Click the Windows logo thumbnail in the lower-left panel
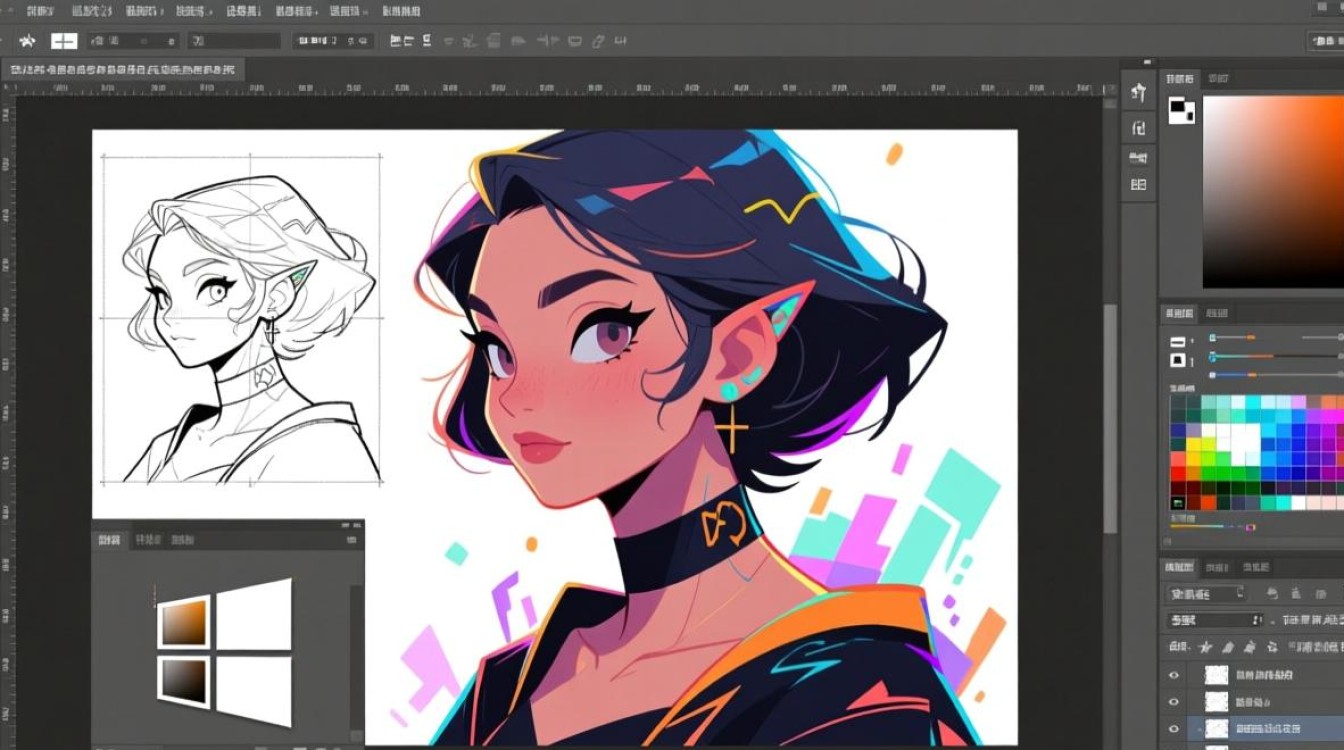Viewport: 1344px width, 750px height. point(225,651)
